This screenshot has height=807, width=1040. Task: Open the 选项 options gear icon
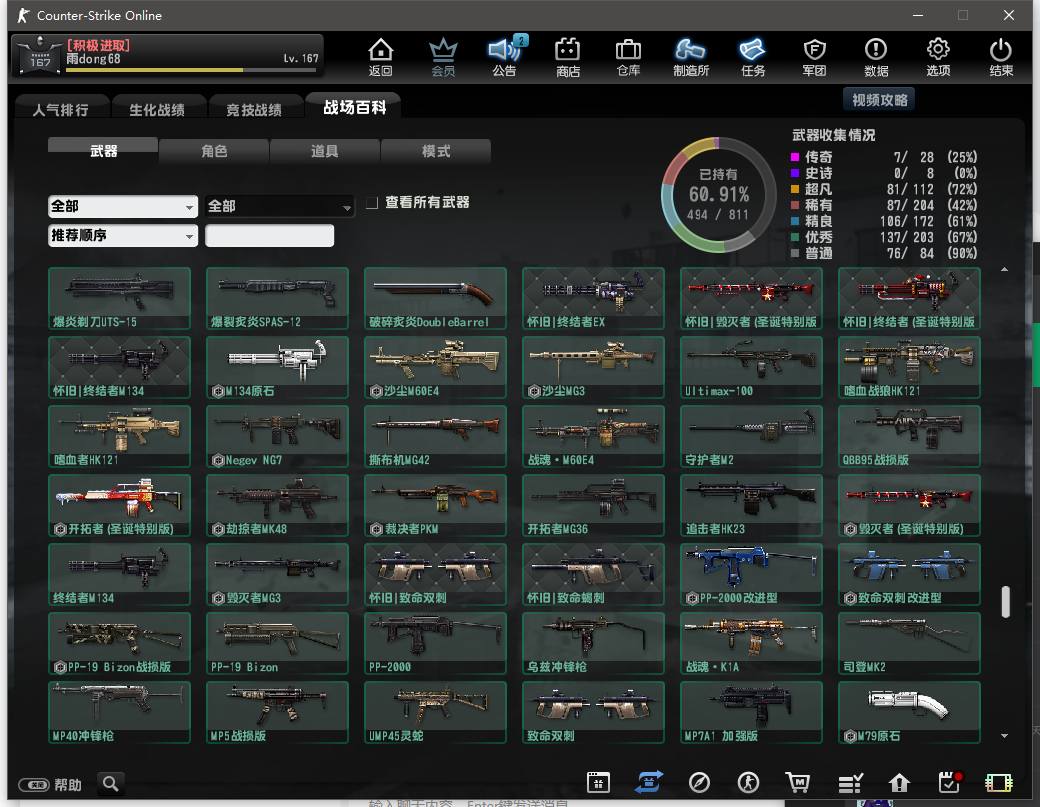tap(938, 57)
